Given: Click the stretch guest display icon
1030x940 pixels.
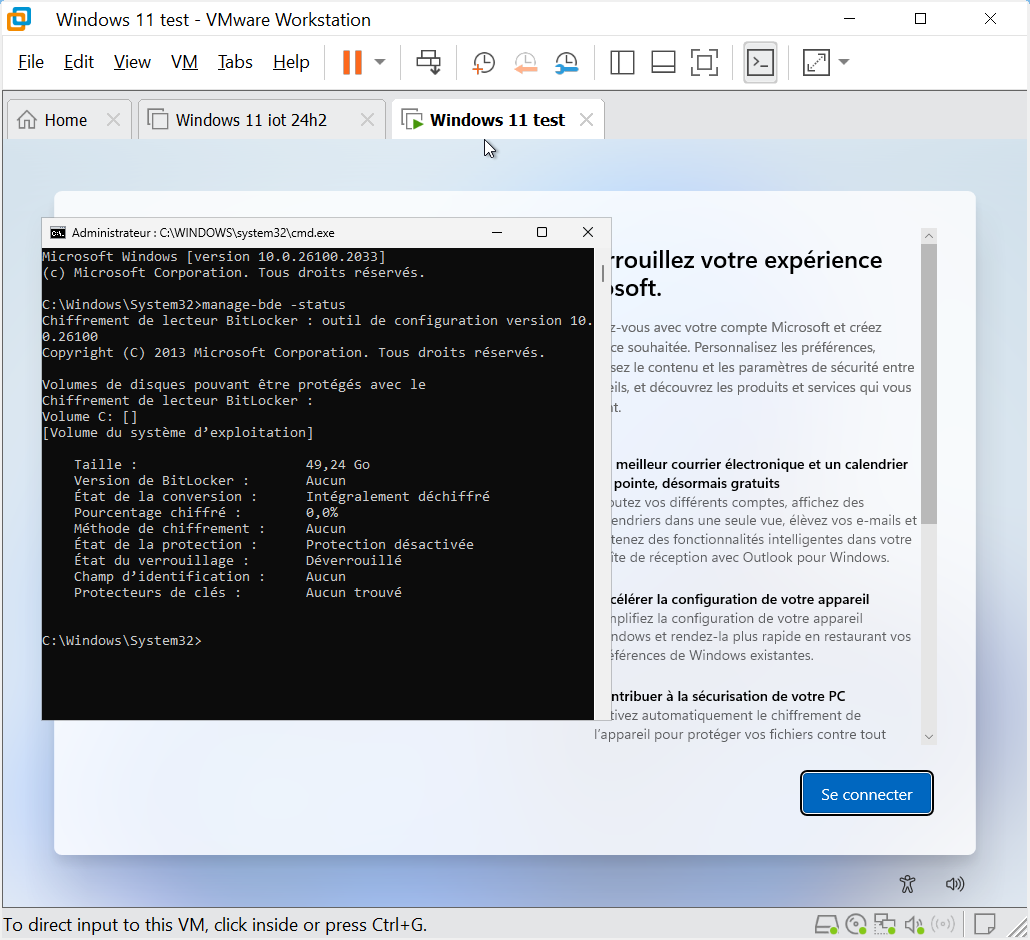Looking at the screenshot, I should [816, 62].
